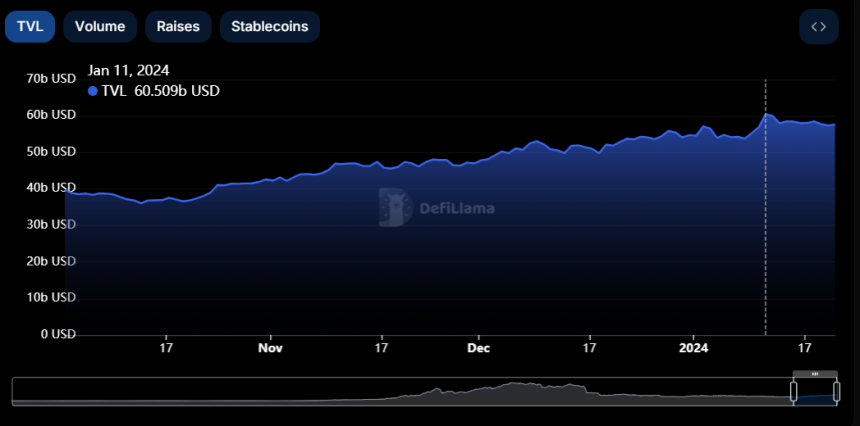Screen dimensions: 860x426
Task: Click the Jan 11, 2024 tooltip date
Action: 129,70
